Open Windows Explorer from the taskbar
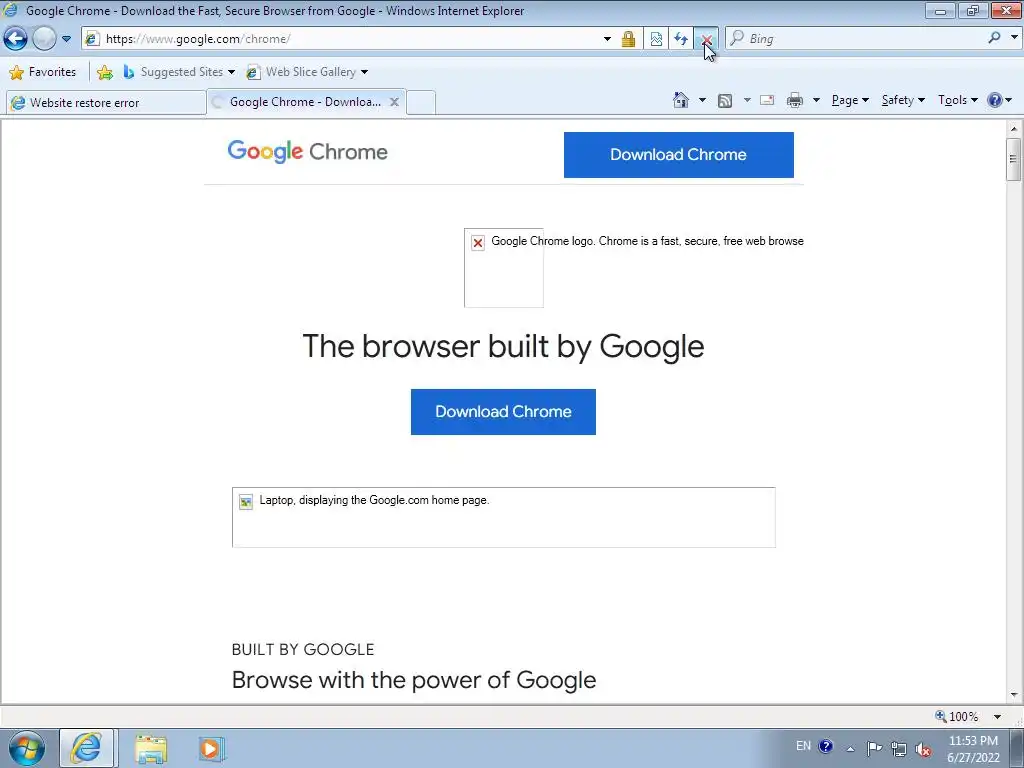 pyautogui.click(x=151, y=748)
